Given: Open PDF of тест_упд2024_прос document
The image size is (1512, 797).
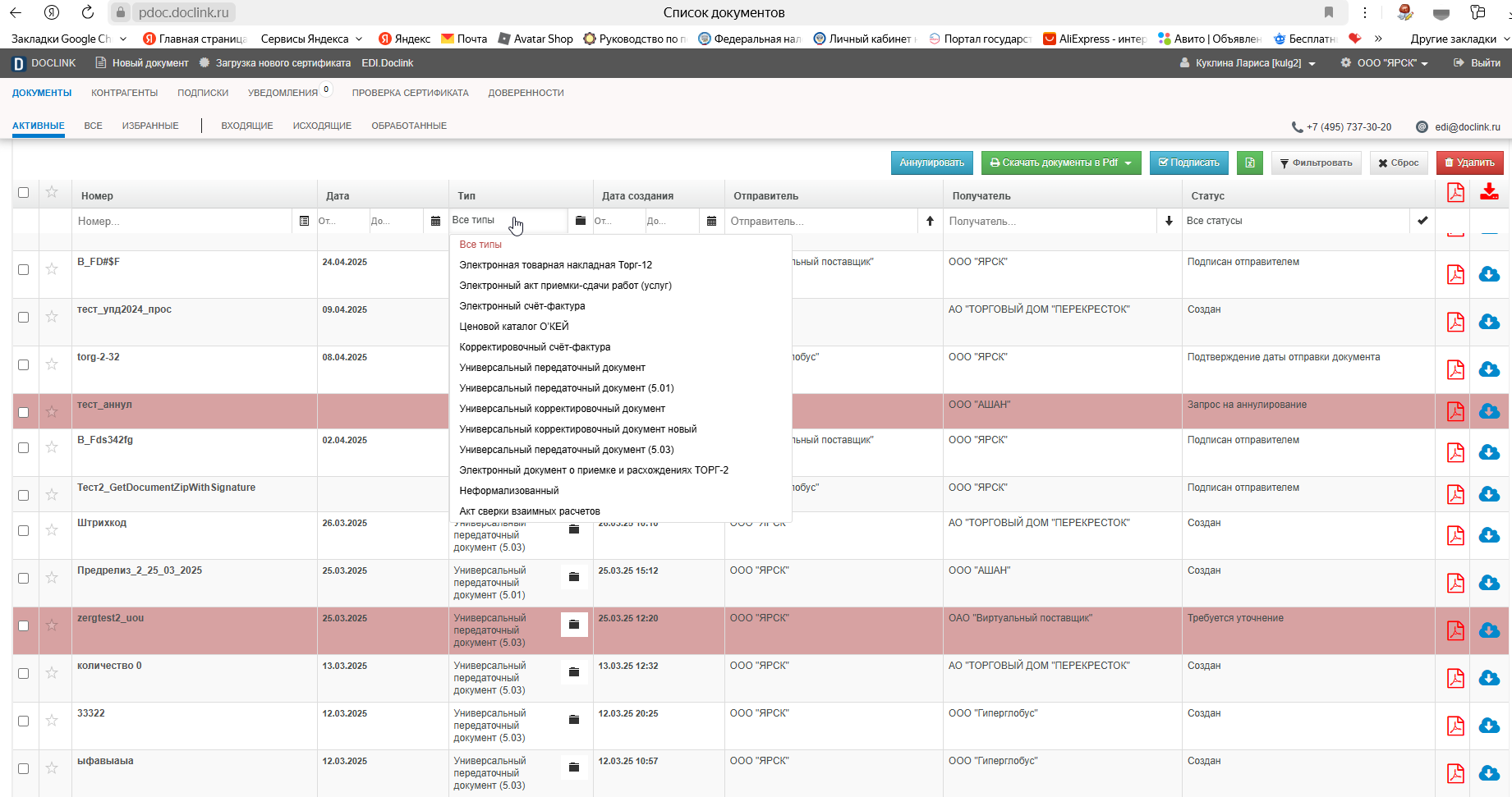Looking at the screenshot, I should (x=1455, y=322).
